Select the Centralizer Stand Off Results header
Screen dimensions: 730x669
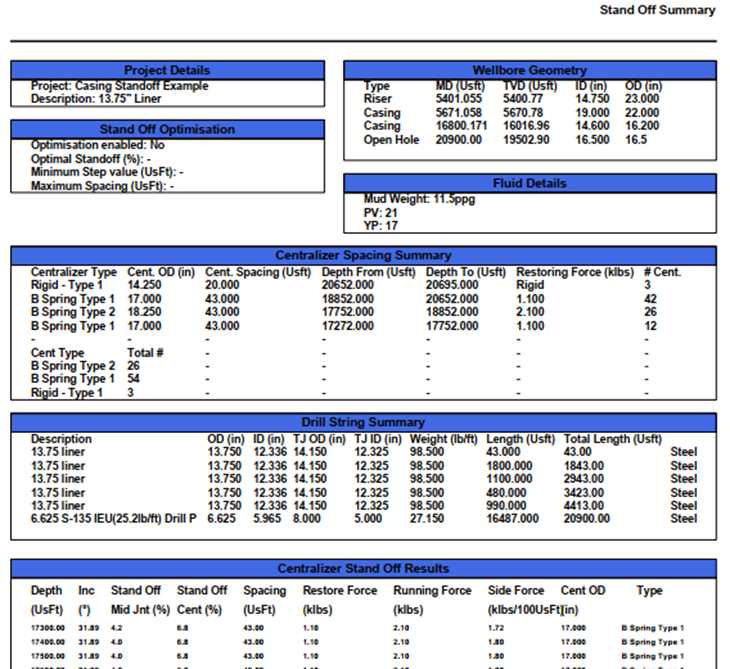pos(363,568)
